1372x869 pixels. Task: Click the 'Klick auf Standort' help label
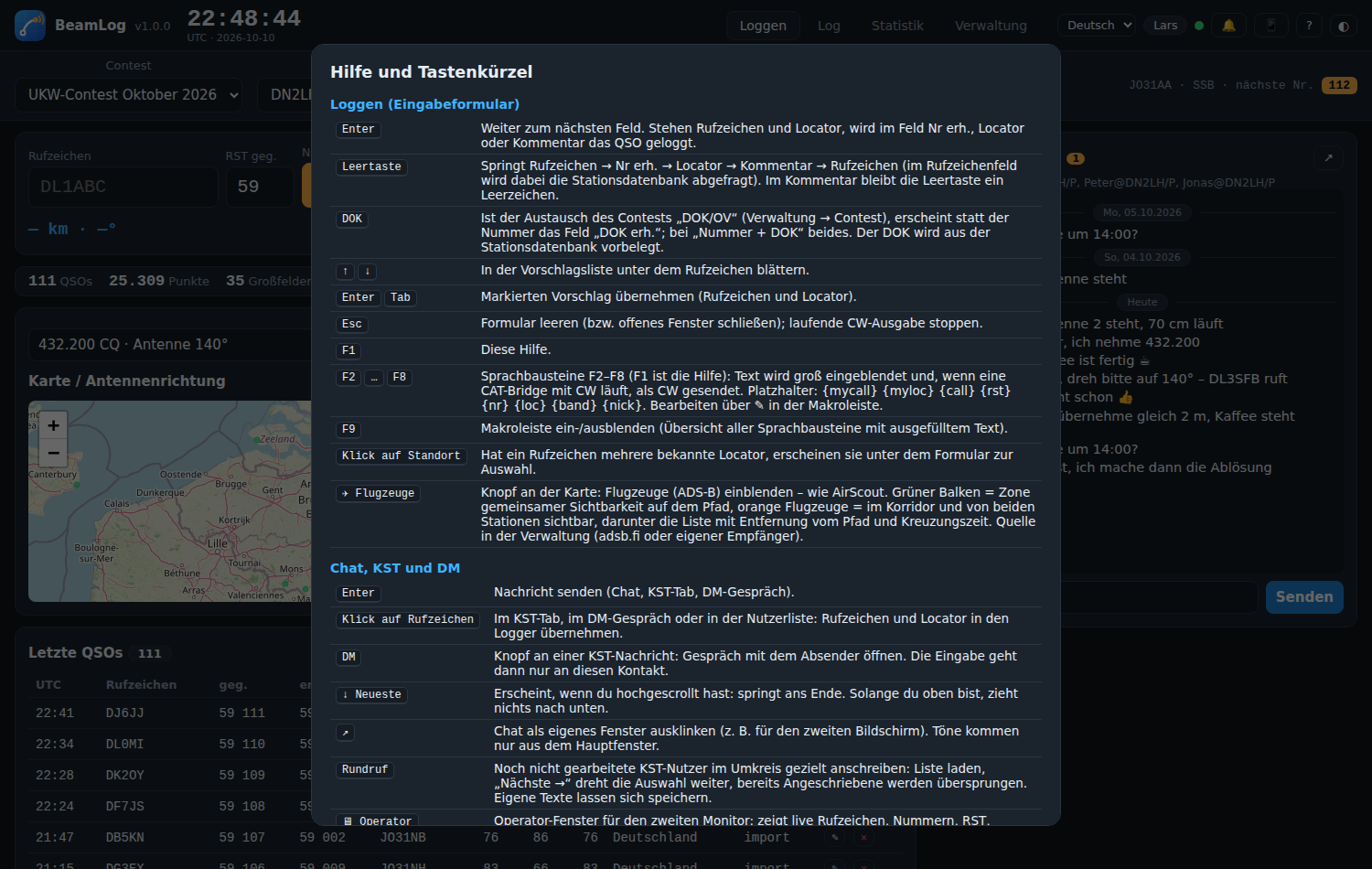pyautogui.click(x=401, y=456)
